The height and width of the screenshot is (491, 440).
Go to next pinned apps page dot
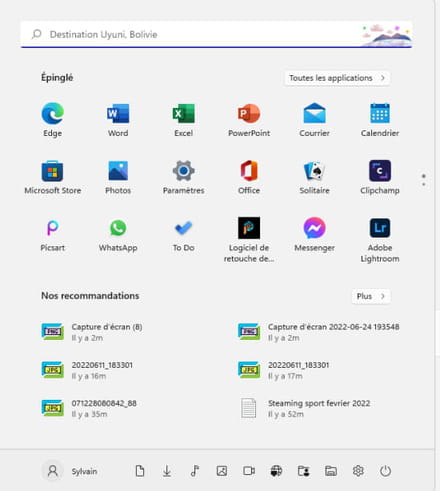pyautogui.click(x=424, y=184)
